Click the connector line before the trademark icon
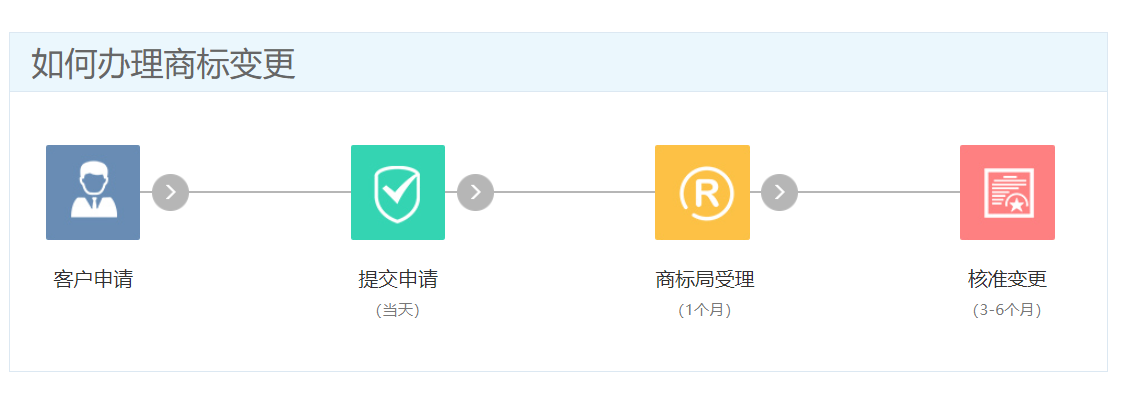The width and height of the screenshot is (1123, 401). pyautogui.click(x=575, y=192)
